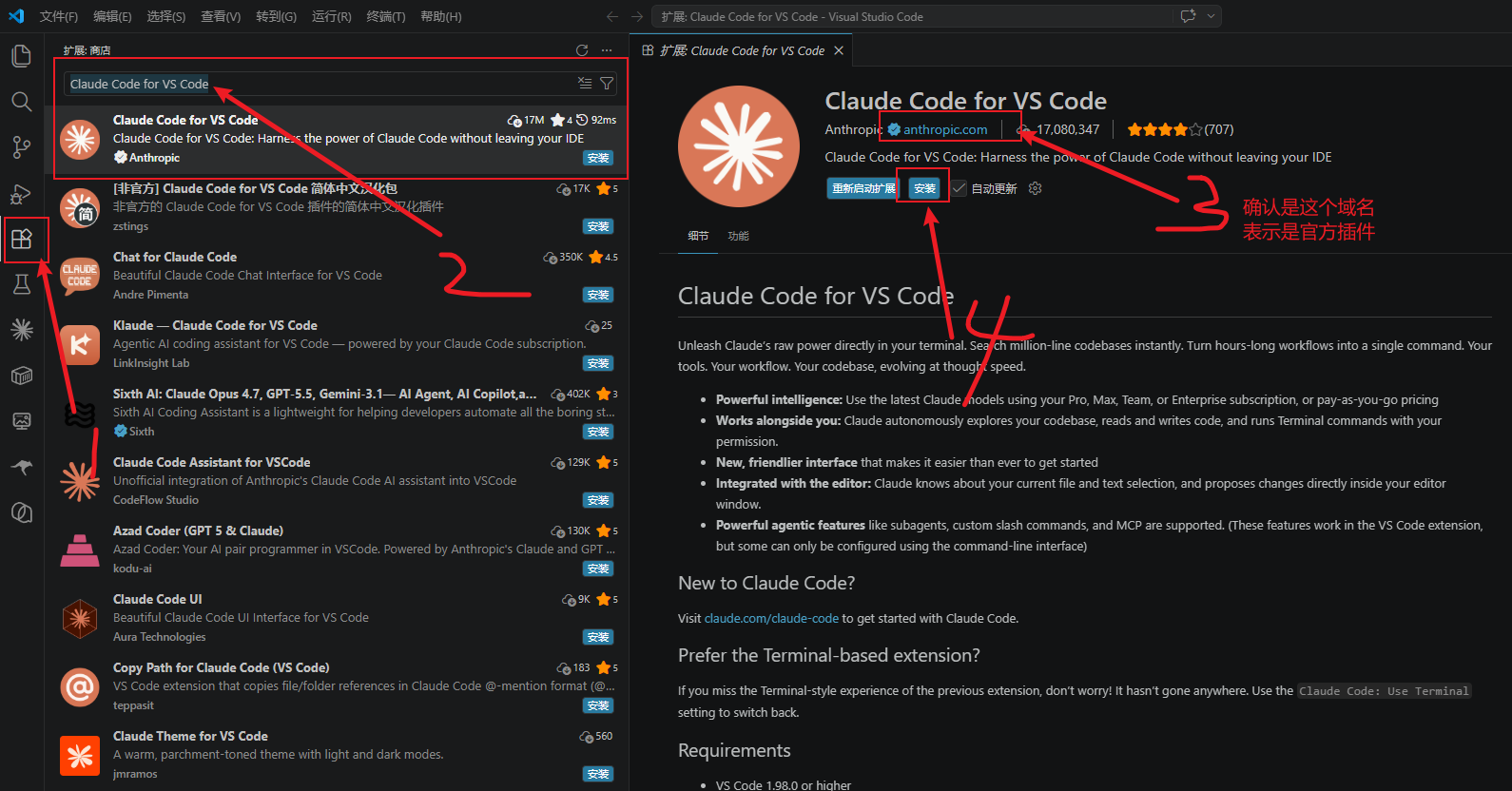Open the 文件(F) menu
The width and height of the screenshot is (1512, 791).
(x=59, y=16)
